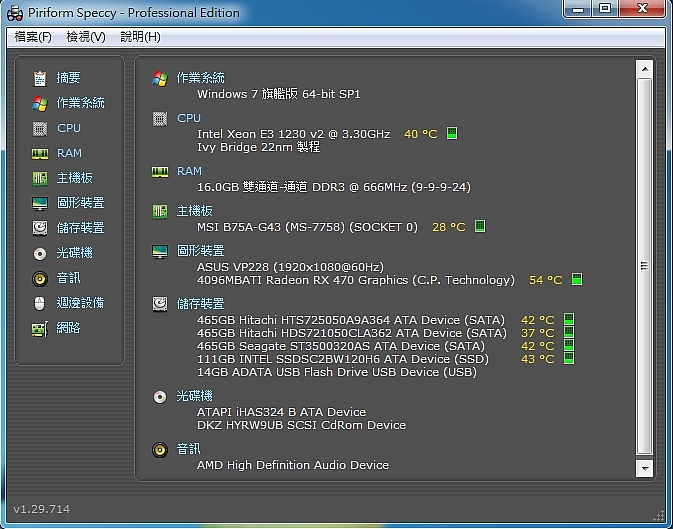Click the 主機板 motherboard icon in sidebar
673x529 pixels.
[40, 178]
